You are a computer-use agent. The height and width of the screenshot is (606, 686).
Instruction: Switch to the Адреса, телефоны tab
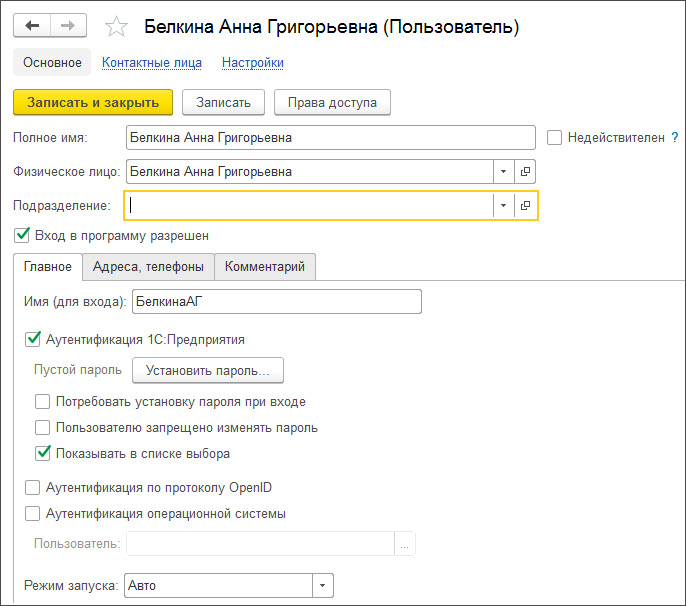[x=148, y=266]
